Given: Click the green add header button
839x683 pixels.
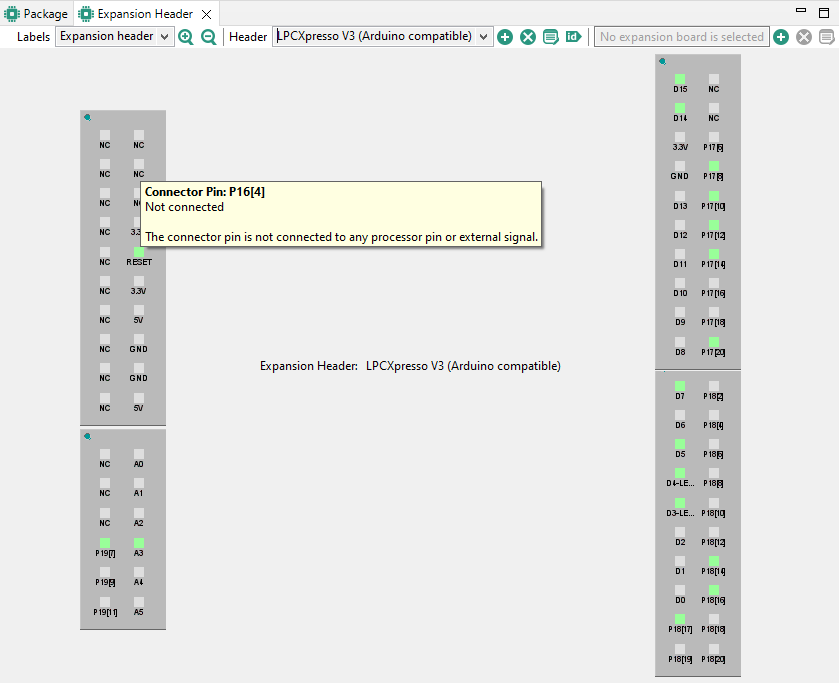Looking at the screenshot, I should (x=505, y=37).
